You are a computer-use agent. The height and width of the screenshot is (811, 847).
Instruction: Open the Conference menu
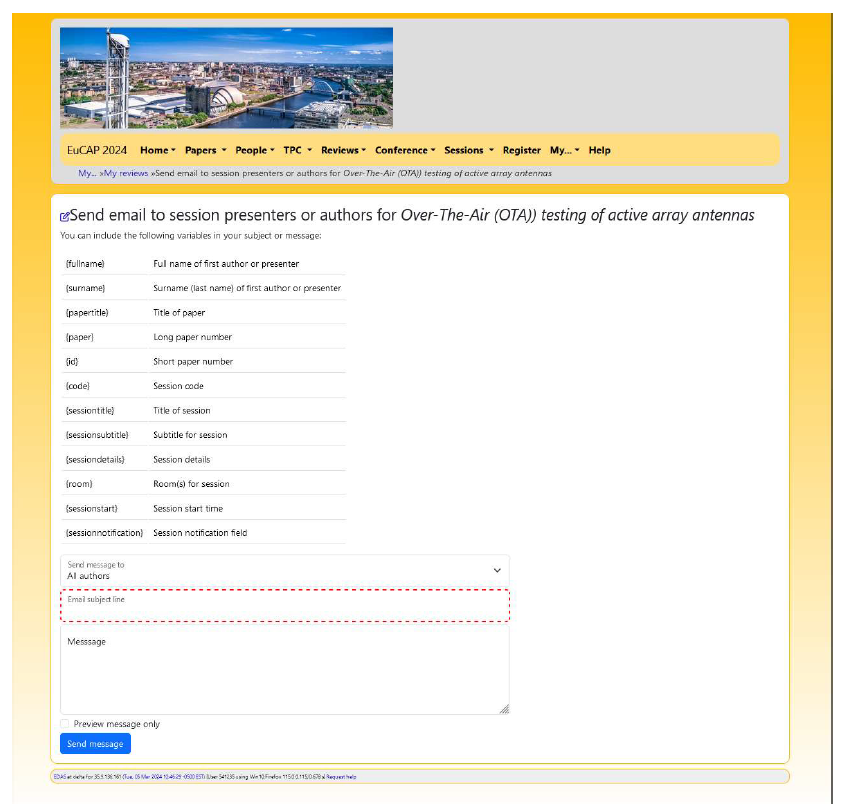pyautogui.click(x=405, y=150)
